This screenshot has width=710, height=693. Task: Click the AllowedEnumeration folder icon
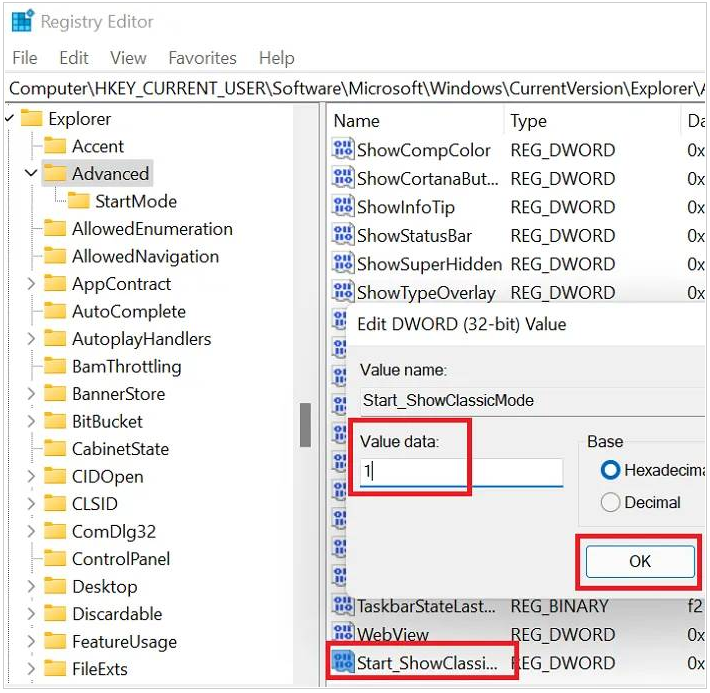pos(55,229)
